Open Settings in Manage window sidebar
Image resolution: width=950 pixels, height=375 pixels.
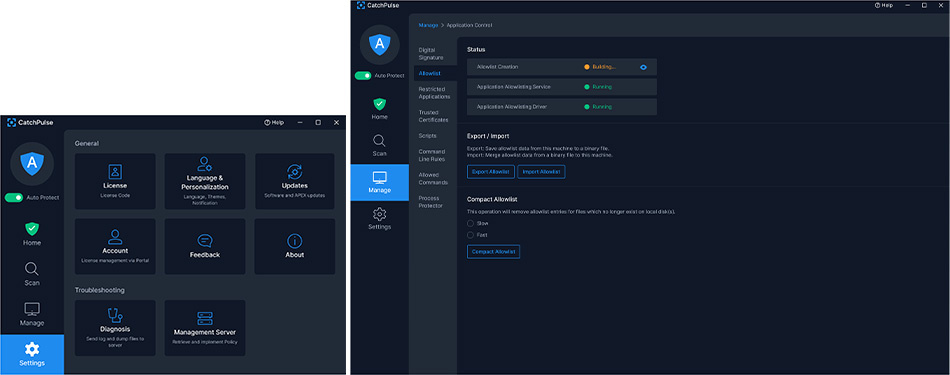tap(380, 219)
